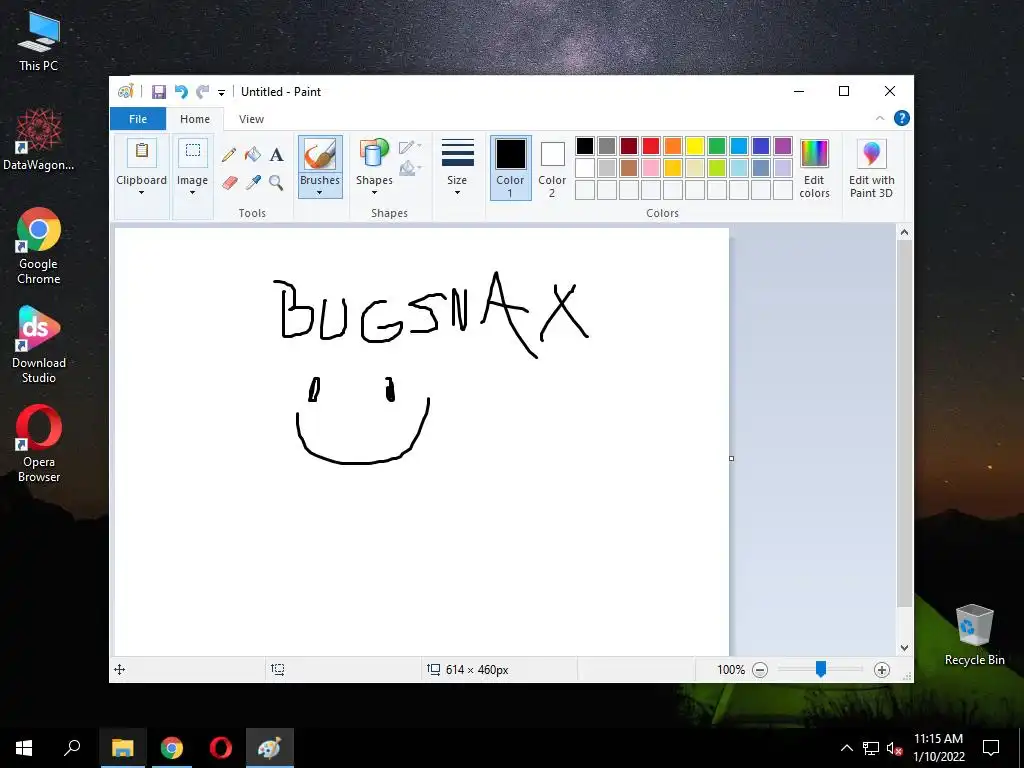Click the muted volume tray icon

[894, 748]
